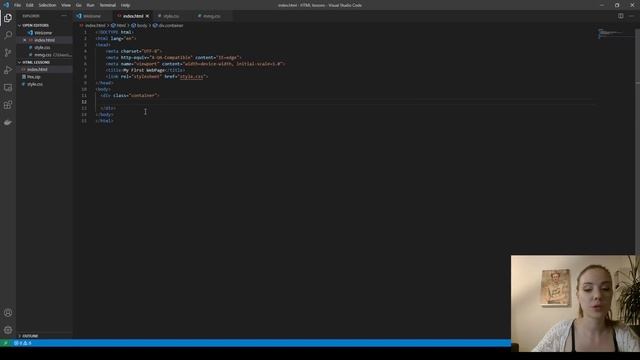640x360 pixels.
Task: Open the Run and Debug view
Action: click(x=8, y=70)
